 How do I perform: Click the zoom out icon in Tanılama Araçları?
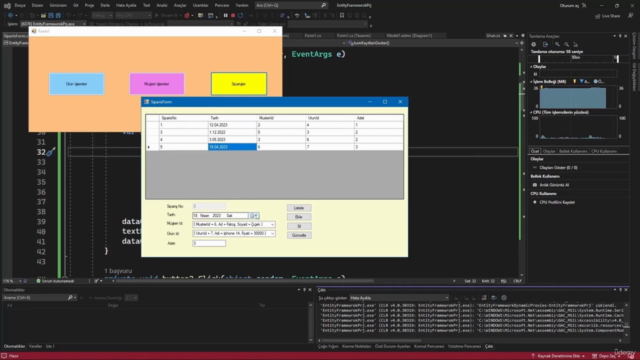pyautogui.click(x=567, y=44)
